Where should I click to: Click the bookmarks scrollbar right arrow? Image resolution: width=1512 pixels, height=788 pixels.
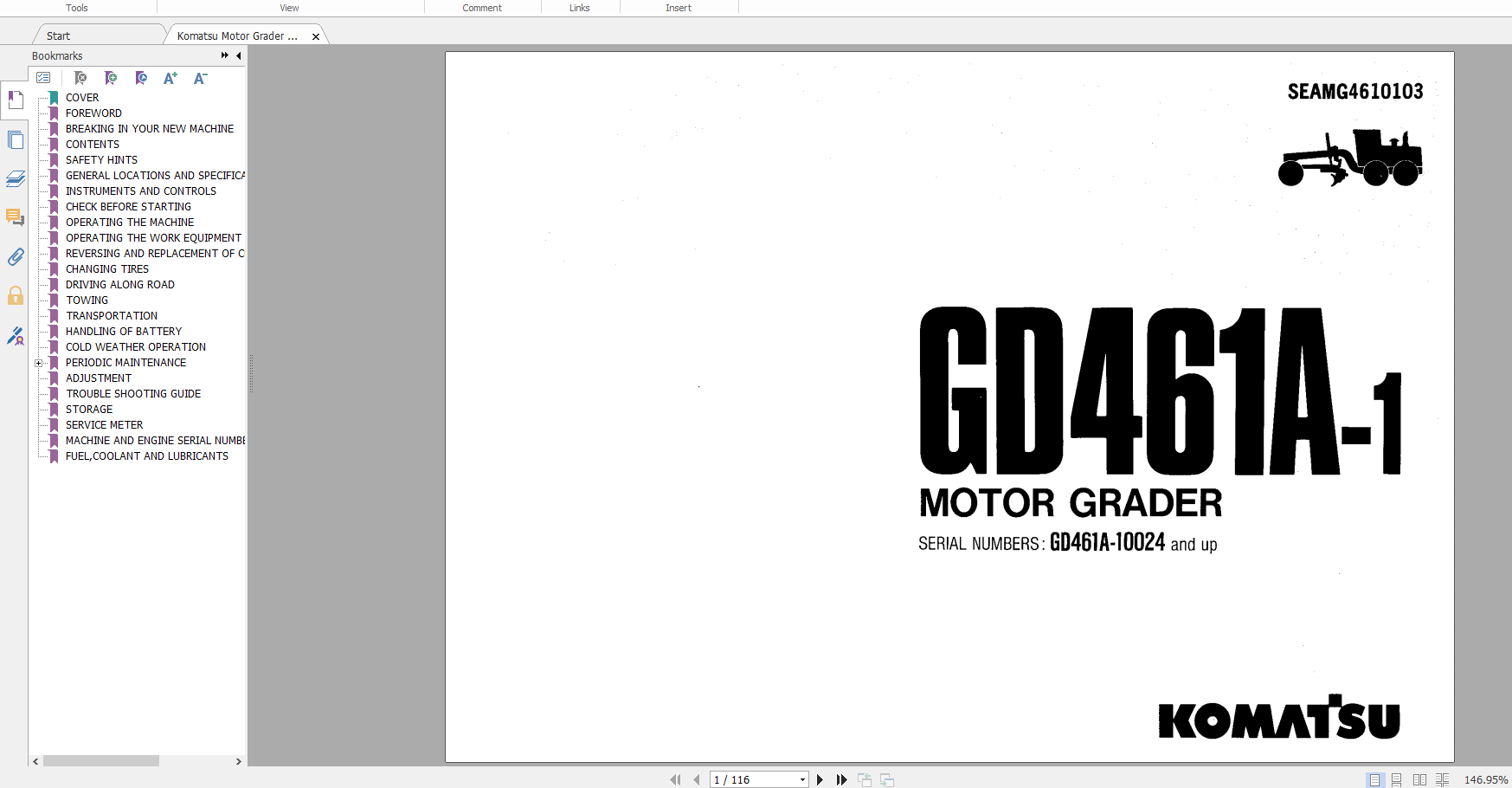click(239, 761)
